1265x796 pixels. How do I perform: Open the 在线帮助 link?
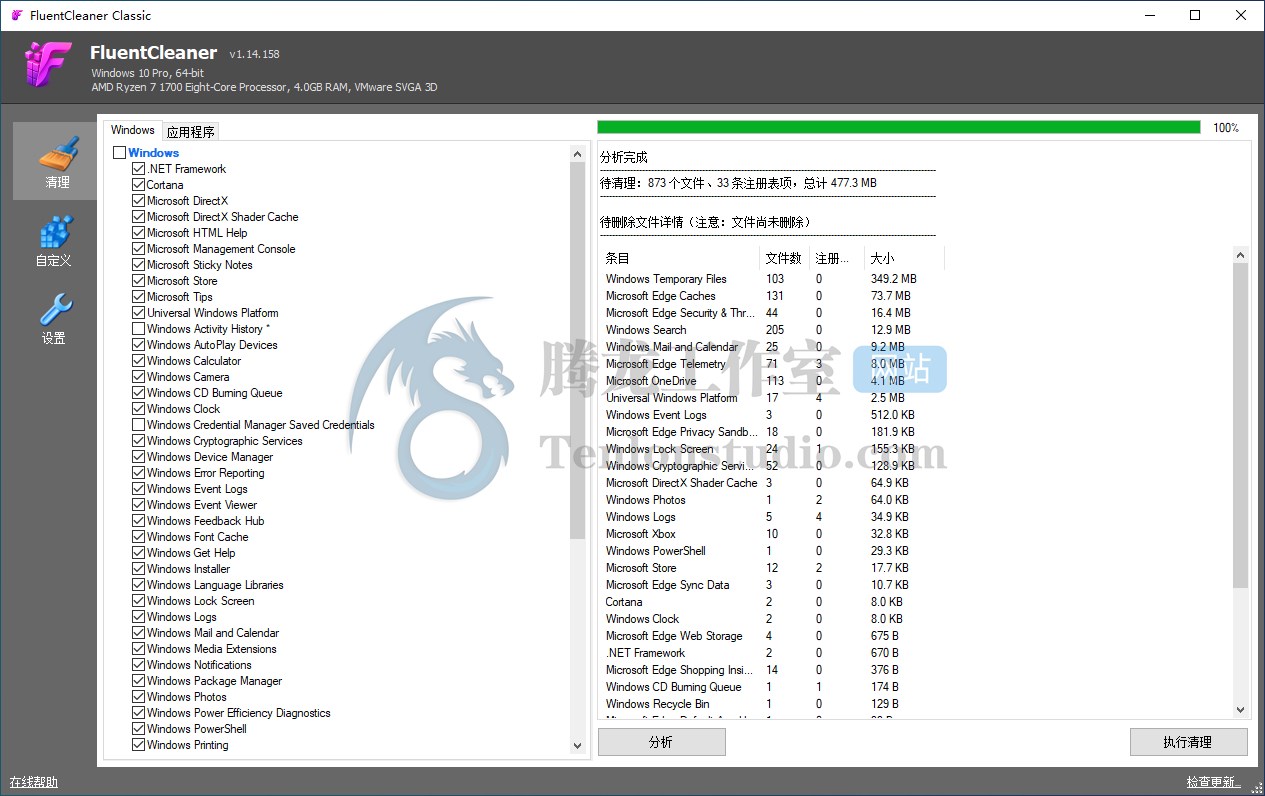(33, 782)
